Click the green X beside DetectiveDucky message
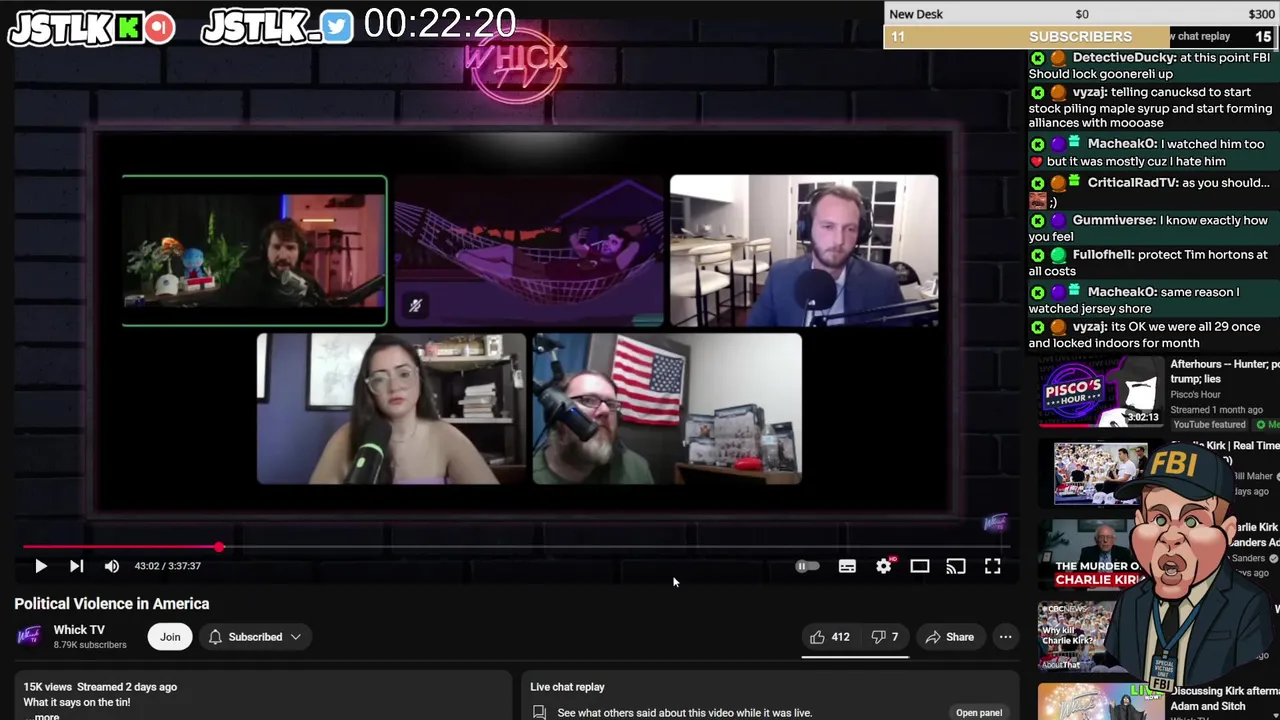 point(1037,59)
